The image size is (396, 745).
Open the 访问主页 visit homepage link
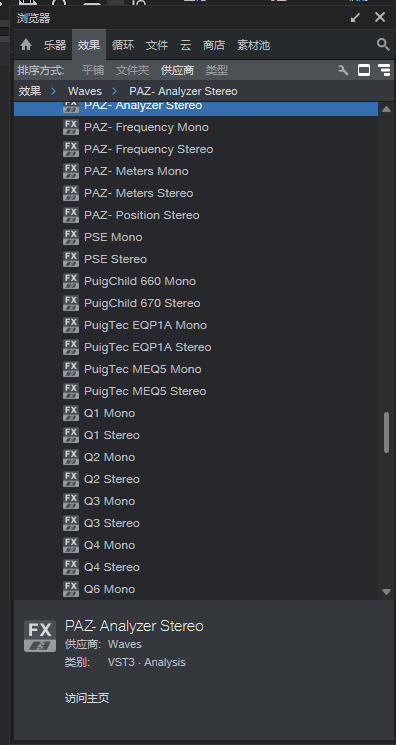[x=87, y=698]
